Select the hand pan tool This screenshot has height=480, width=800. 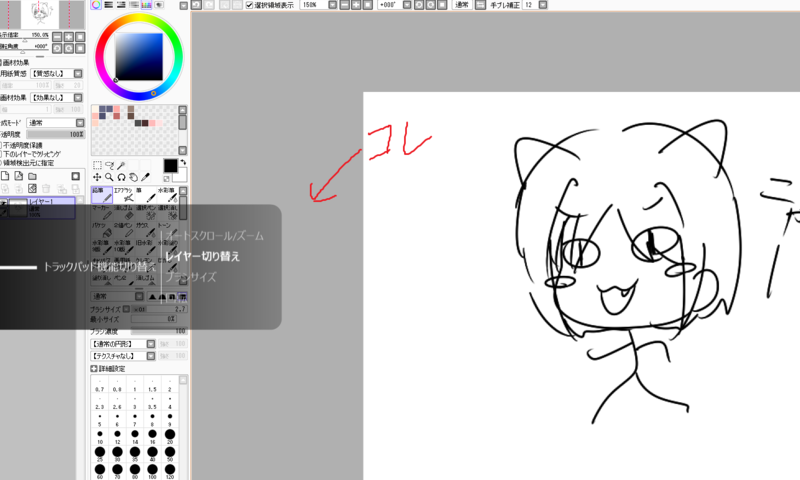[x=133, y=177]
